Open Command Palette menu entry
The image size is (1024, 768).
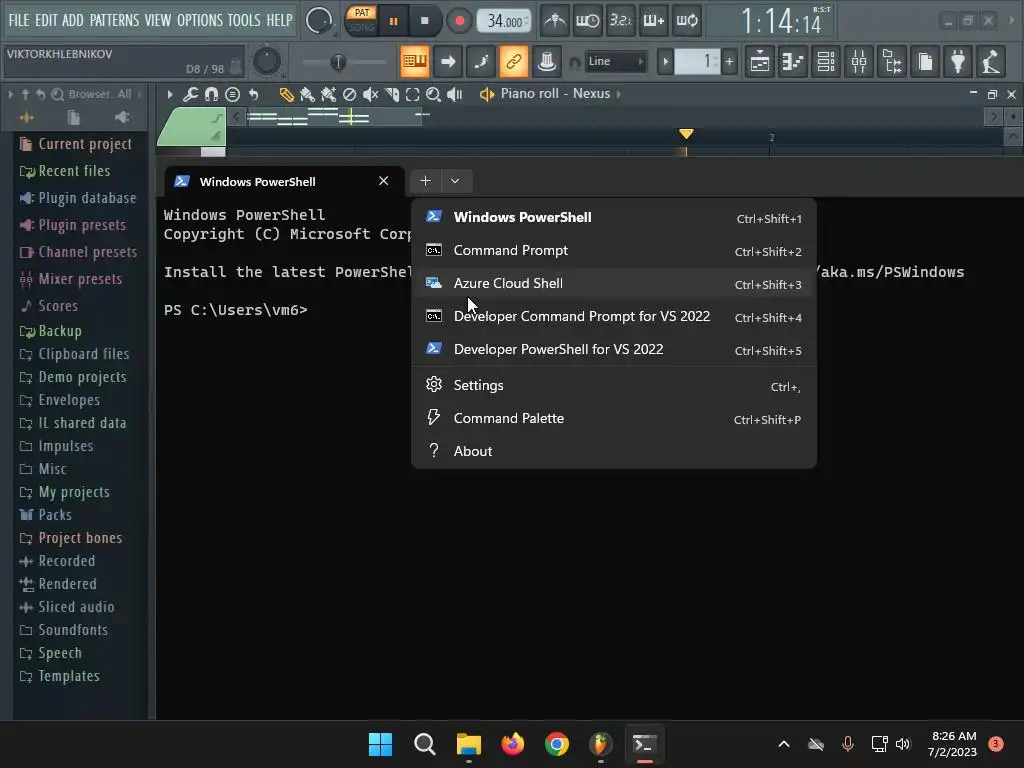[x=614, y=419]
